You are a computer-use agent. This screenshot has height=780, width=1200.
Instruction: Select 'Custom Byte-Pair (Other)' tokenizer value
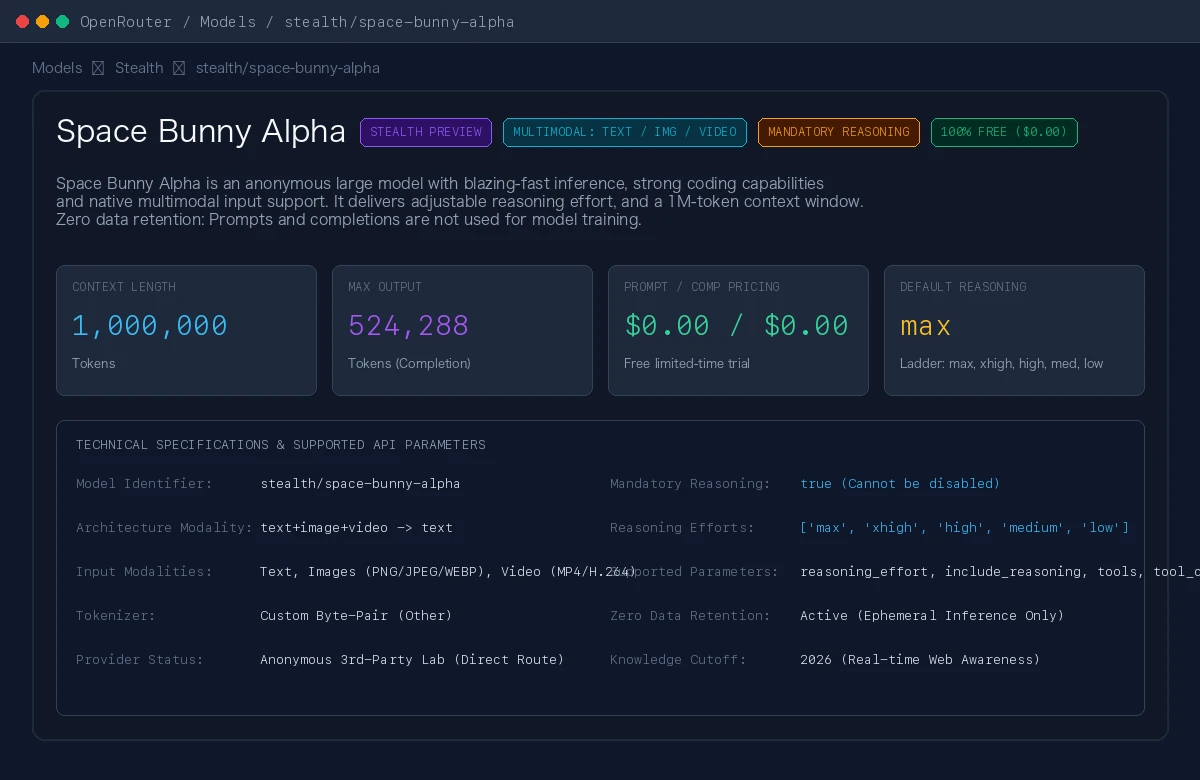click(x=356, y=615)
